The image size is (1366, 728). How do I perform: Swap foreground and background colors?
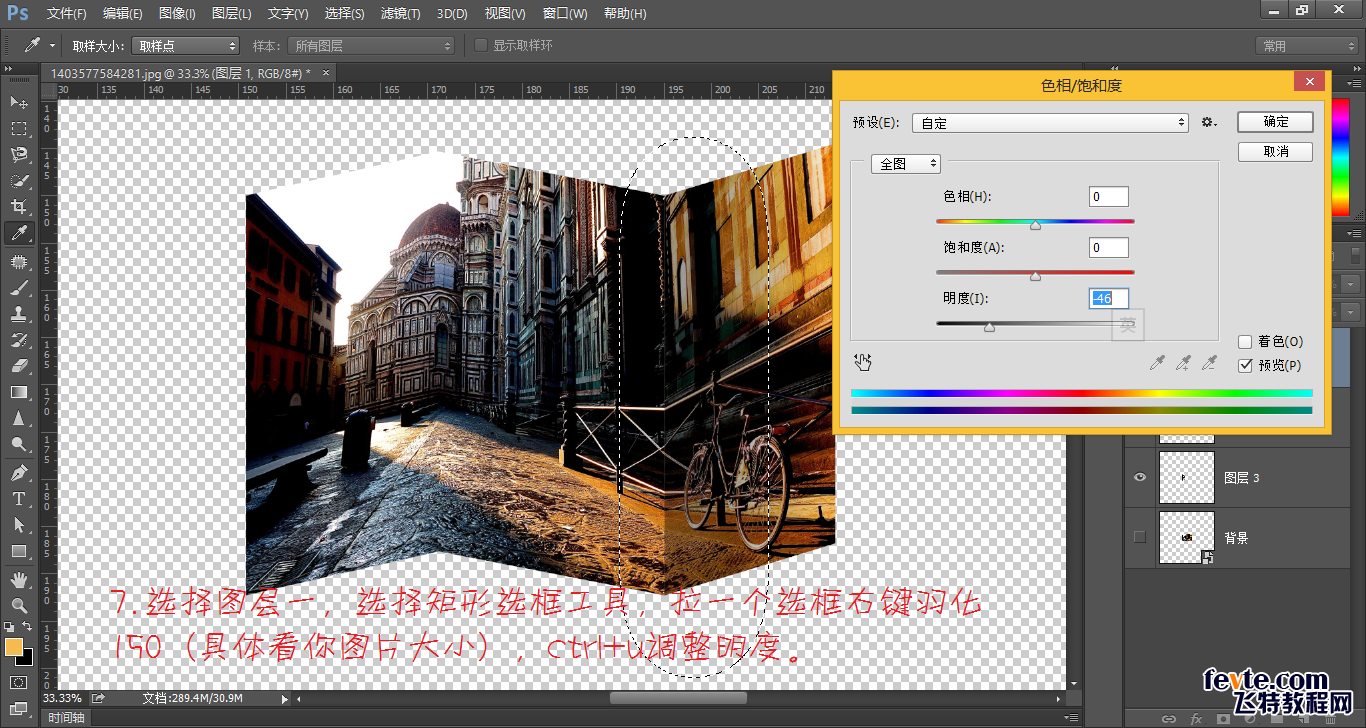[29, 627]
